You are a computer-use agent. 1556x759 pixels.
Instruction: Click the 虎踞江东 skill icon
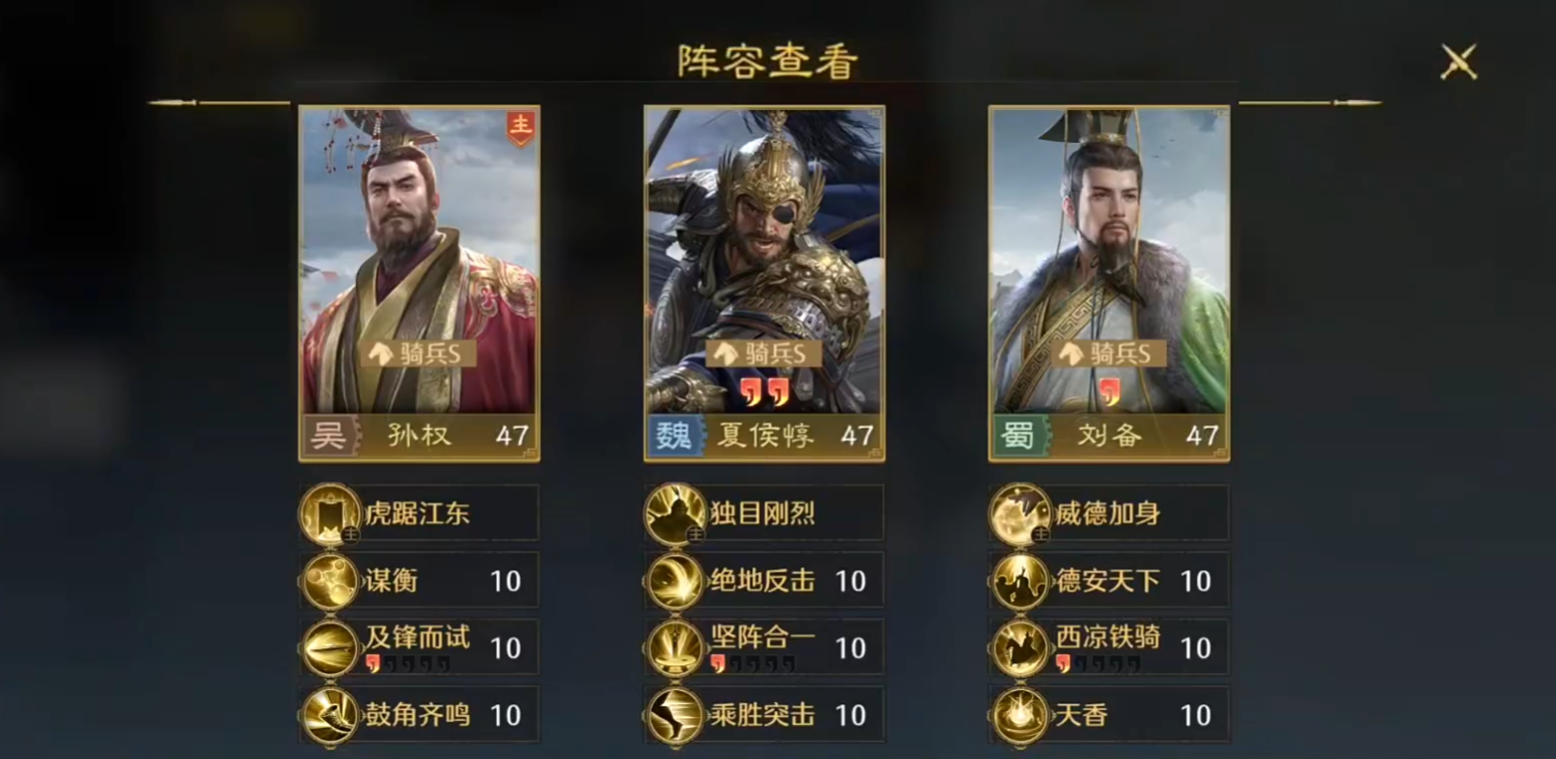coord(331,515)
